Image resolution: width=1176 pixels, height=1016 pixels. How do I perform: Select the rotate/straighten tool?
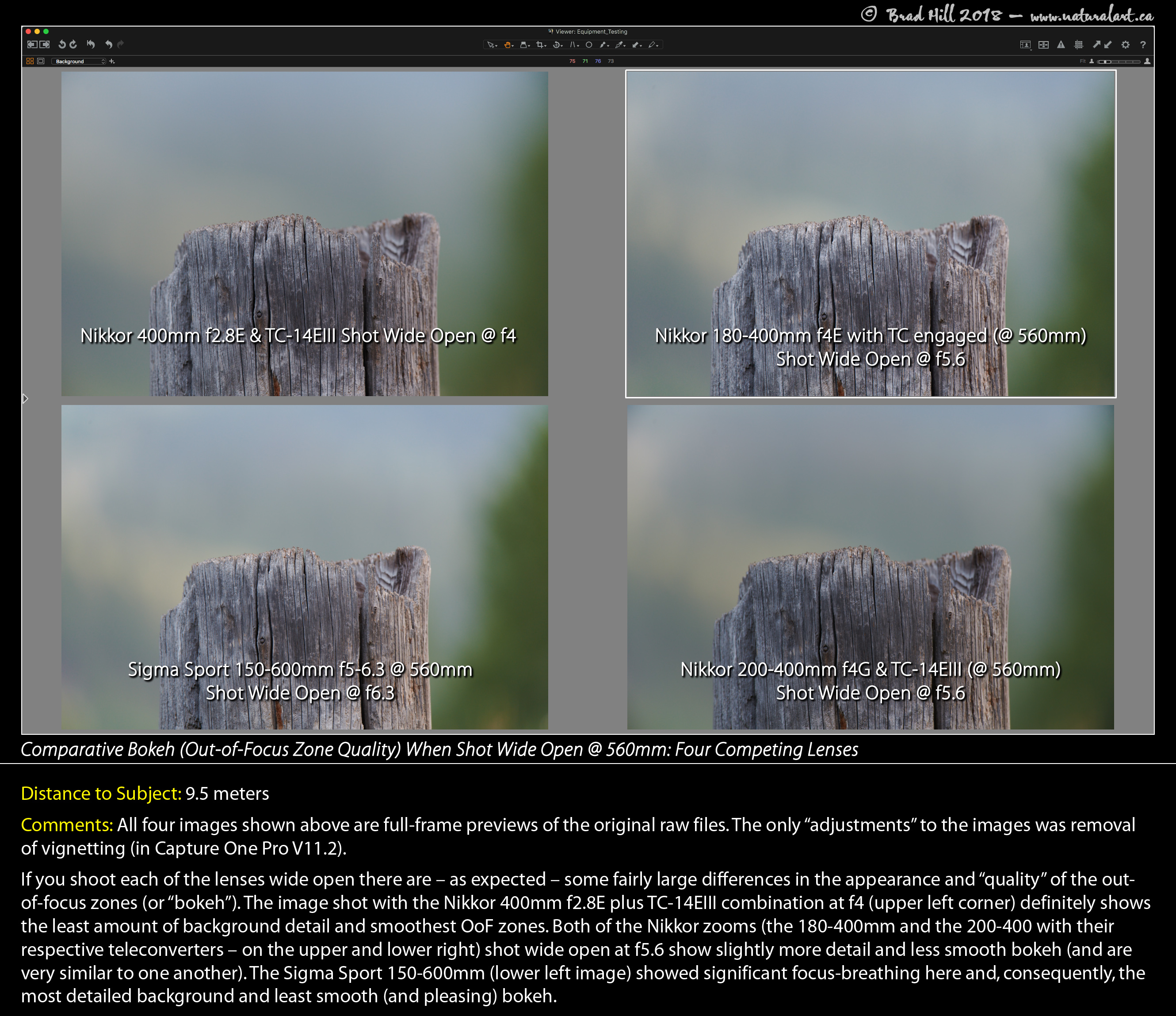pyautogui.click(x=557, y=45)
